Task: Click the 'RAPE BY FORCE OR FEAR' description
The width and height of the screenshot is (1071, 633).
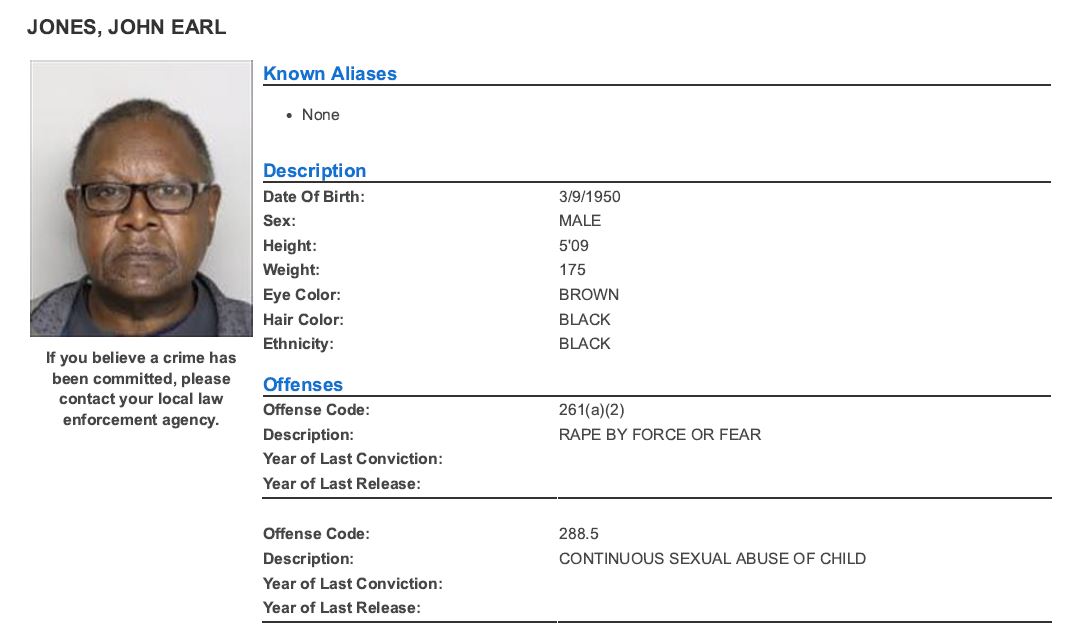Action: pos(660,435)
